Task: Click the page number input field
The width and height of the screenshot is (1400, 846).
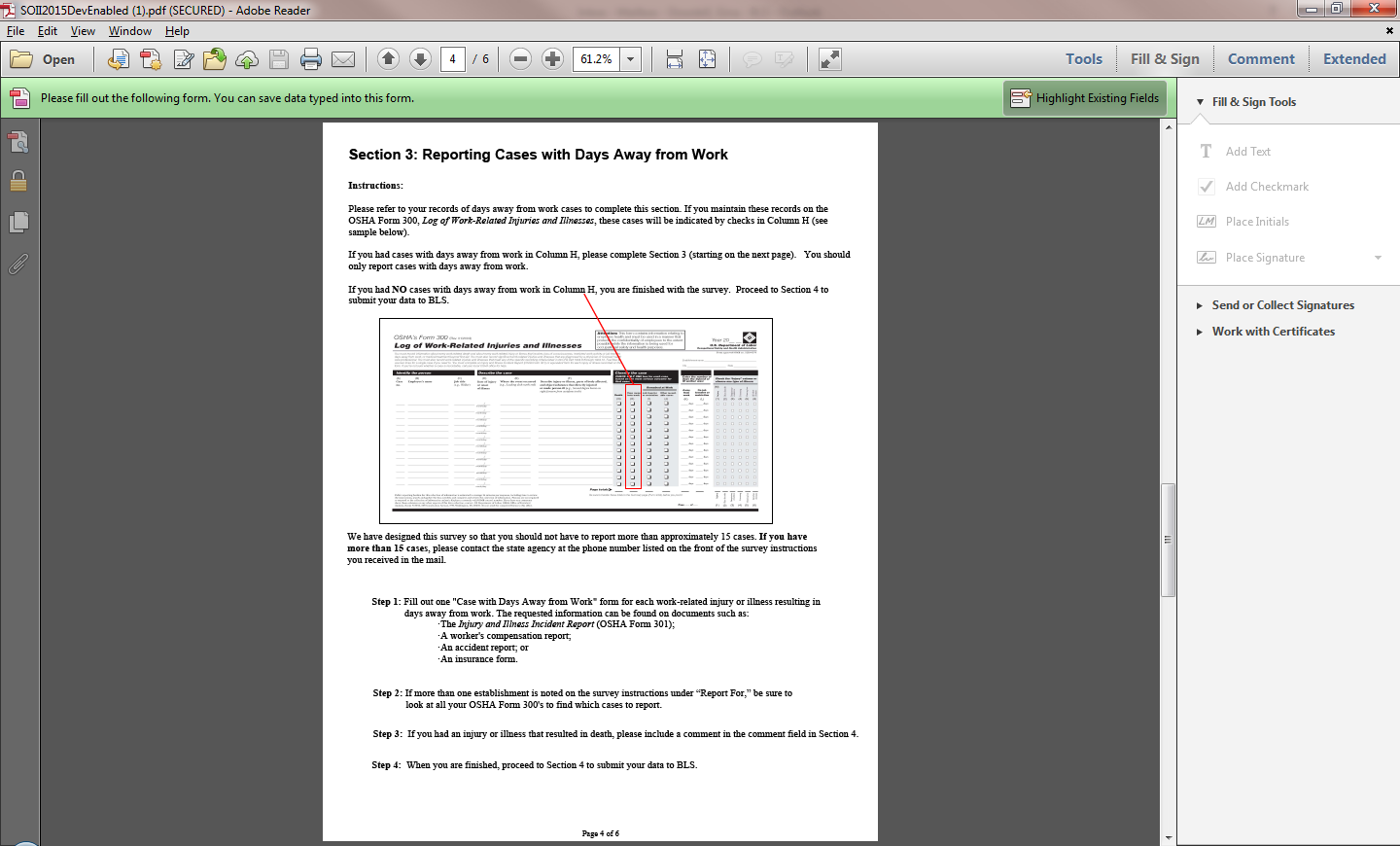Action: pyautogui.click(x=452, y=59)
